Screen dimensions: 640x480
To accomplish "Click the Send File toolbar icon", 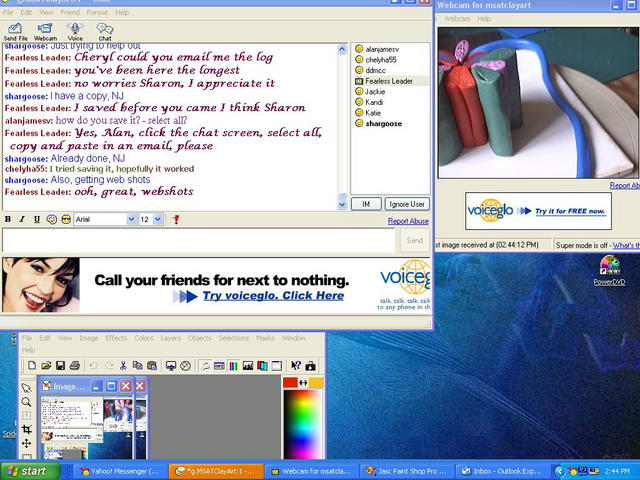I will (15, 32).
